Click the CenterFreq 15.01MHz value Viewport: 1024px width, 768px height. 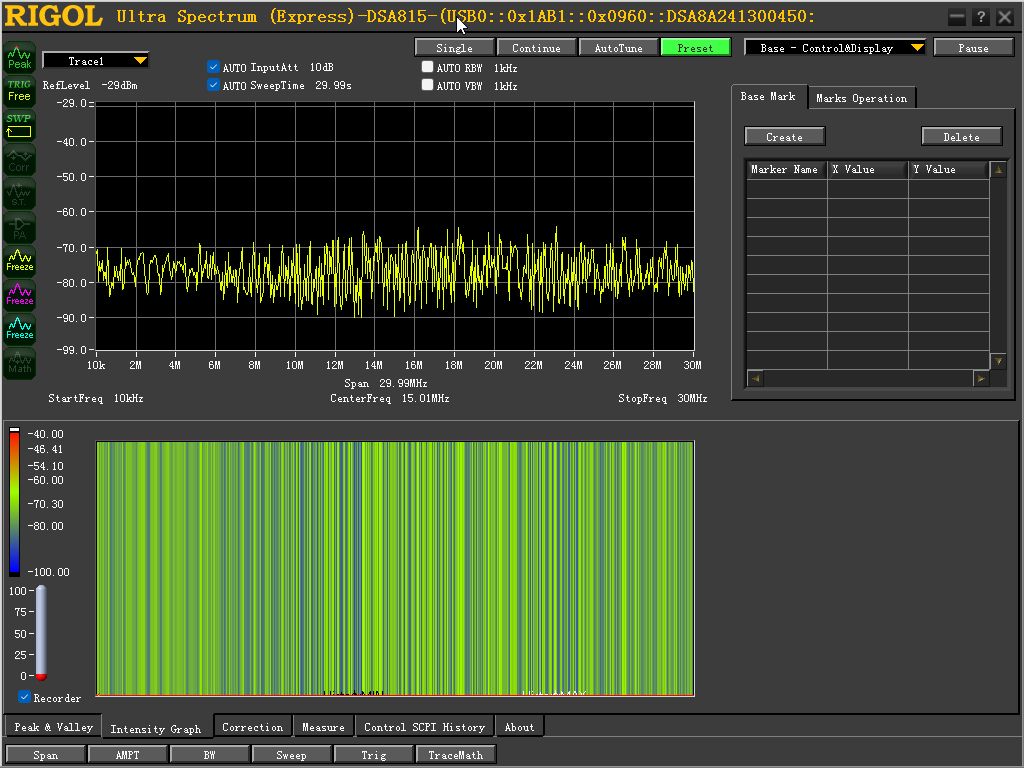(425, 398)
